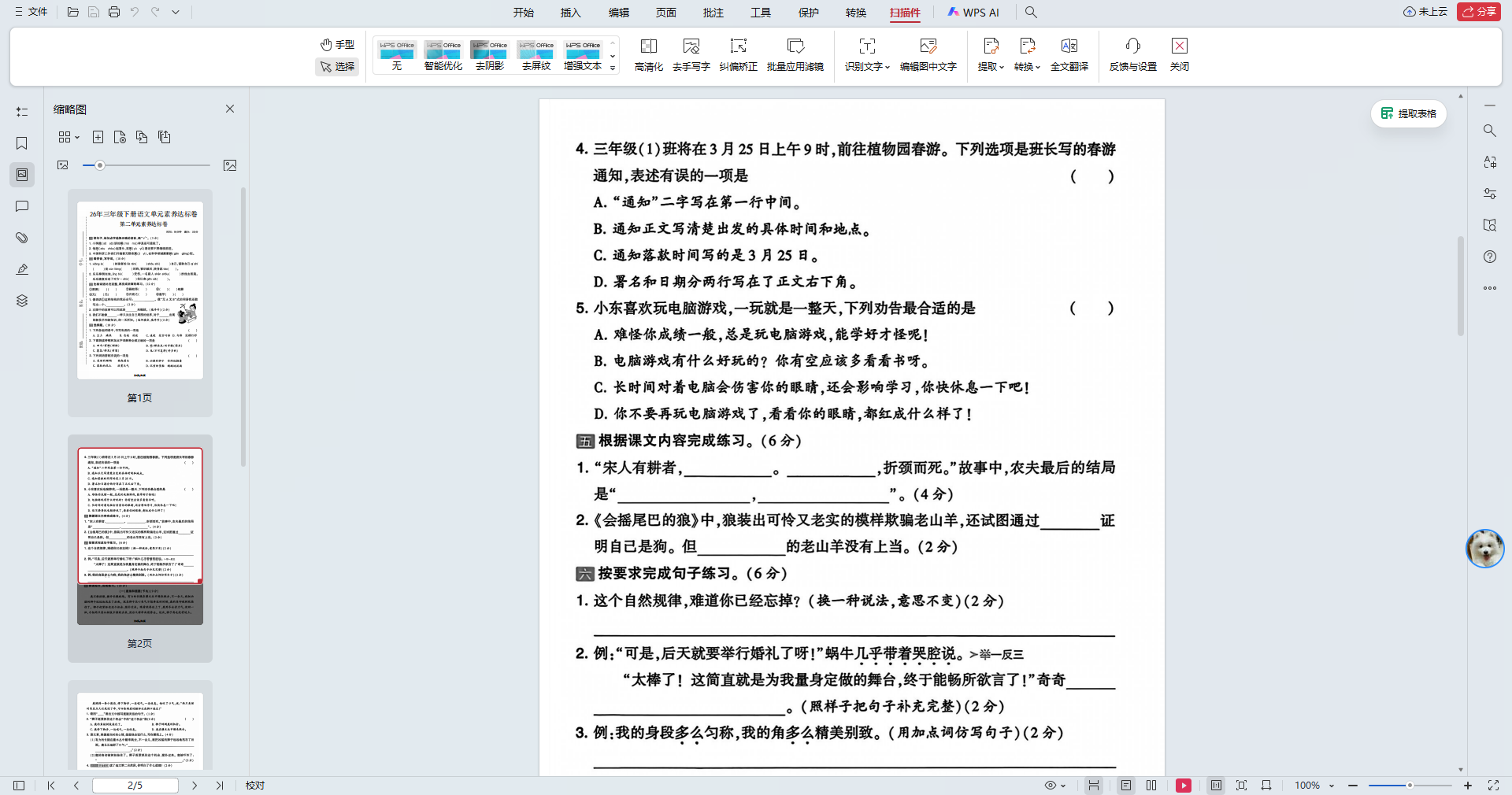
Task: Open the 文件 menu
Action: pyautogui.click(x=31, y=12)
